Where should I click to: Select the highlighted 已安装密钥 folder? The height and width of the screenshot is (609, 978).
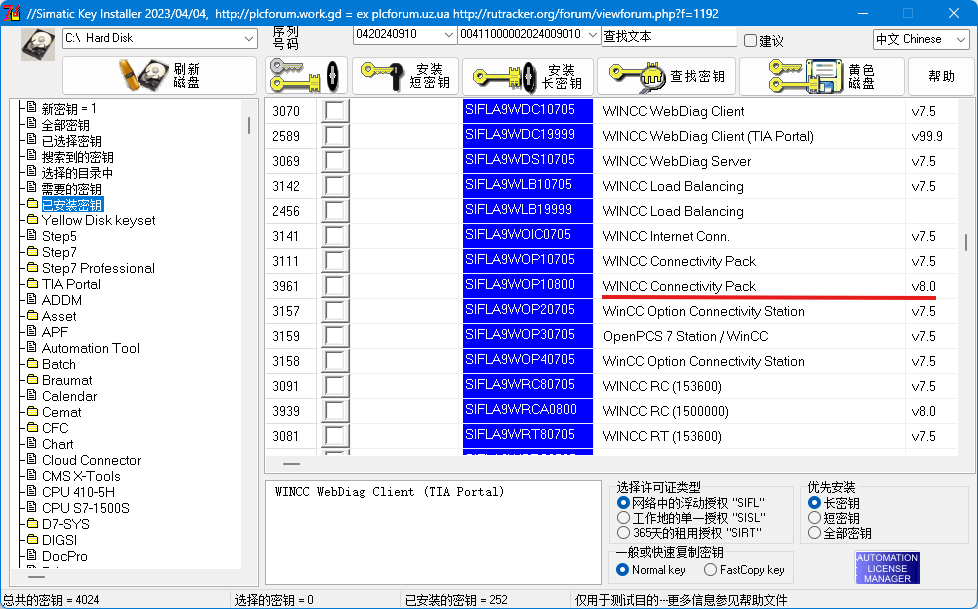tap(72, 205)
